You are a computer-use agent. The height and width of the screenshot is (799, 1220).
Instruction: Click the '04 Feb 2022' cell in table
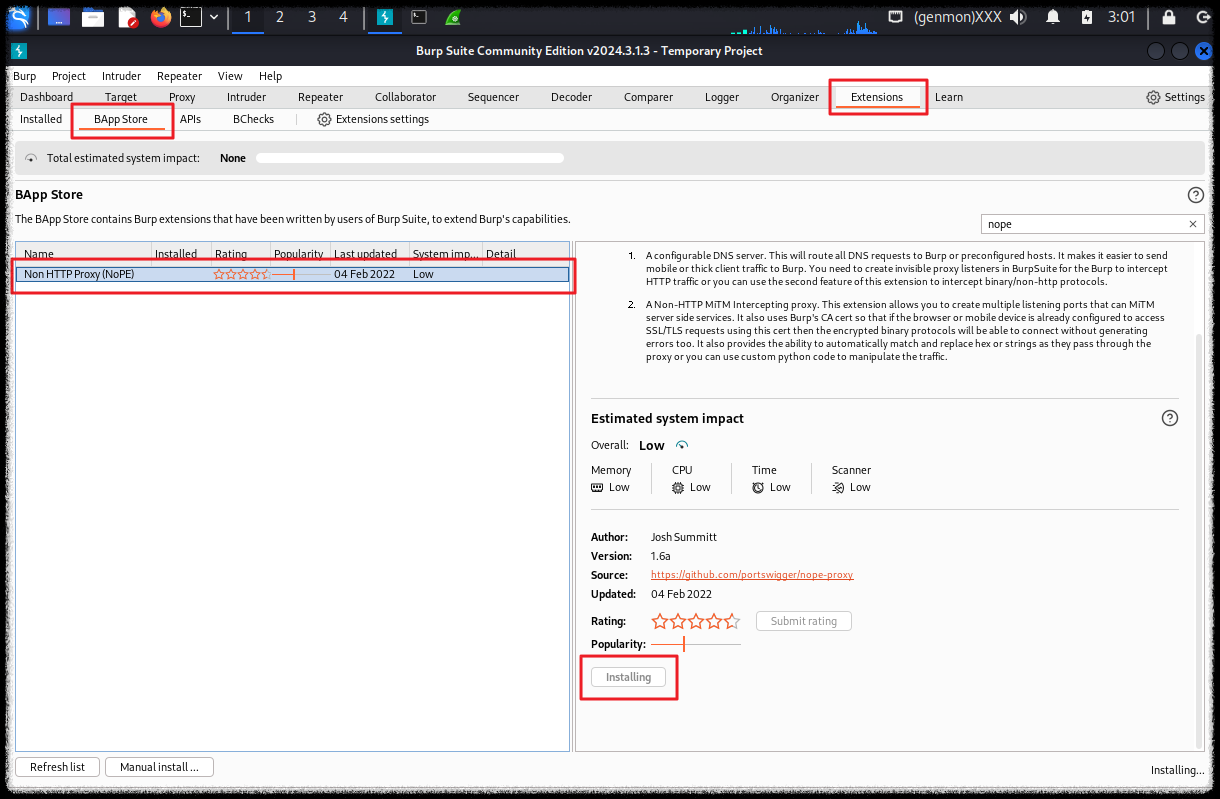pos(364,274)
